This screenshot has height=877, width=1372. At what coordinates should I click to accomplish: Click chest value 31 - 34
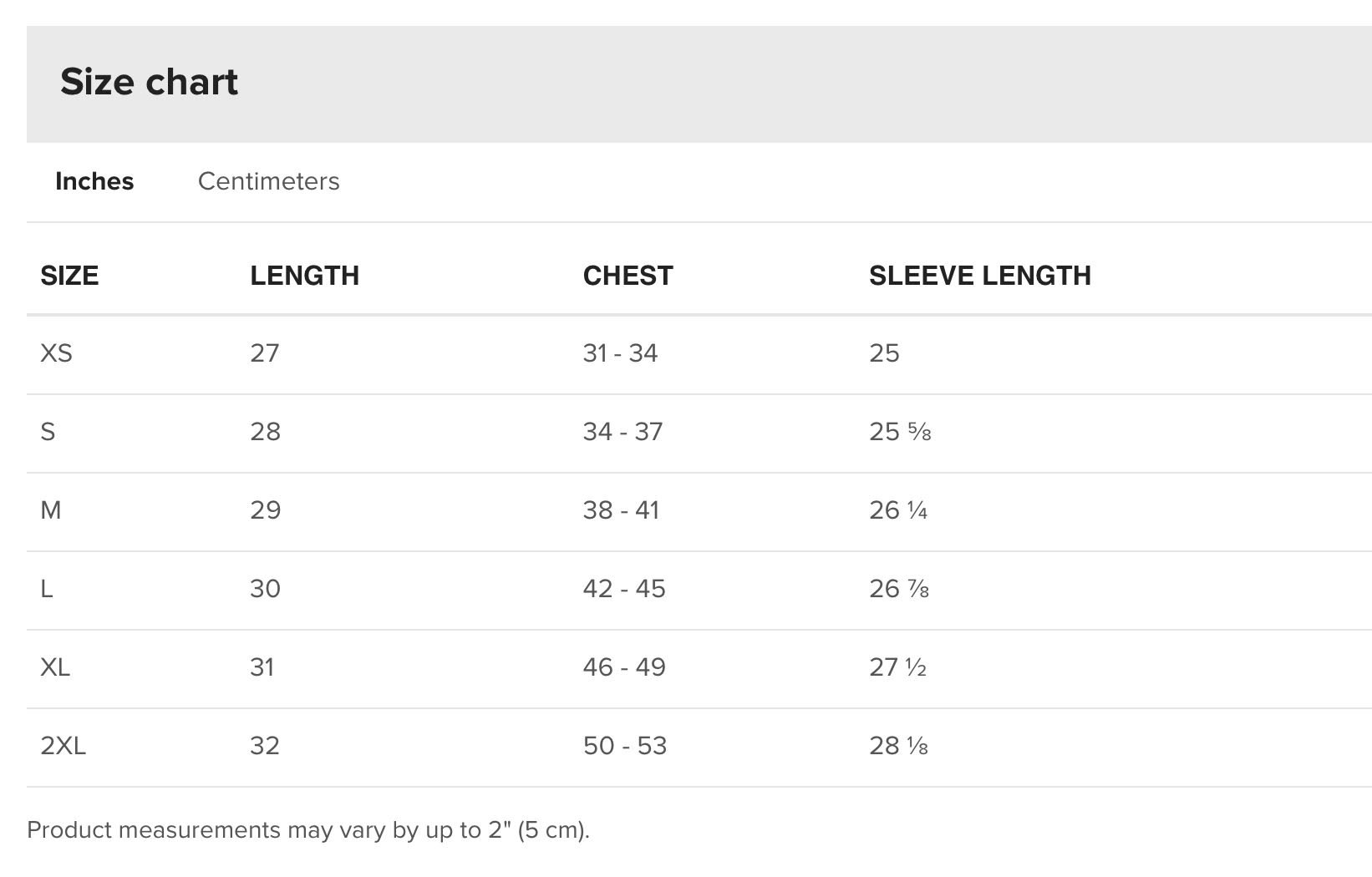click(x=620, y=353)
